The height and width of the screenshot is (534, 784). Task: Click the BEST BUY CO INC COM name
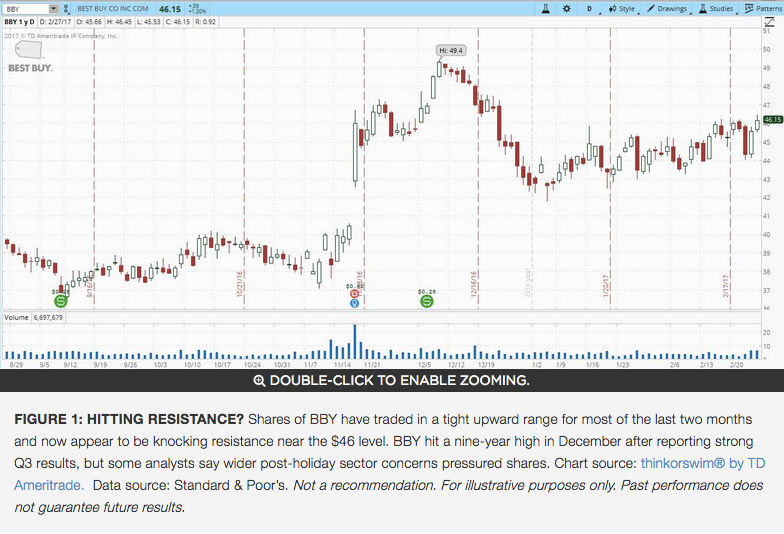coord(112,9)
